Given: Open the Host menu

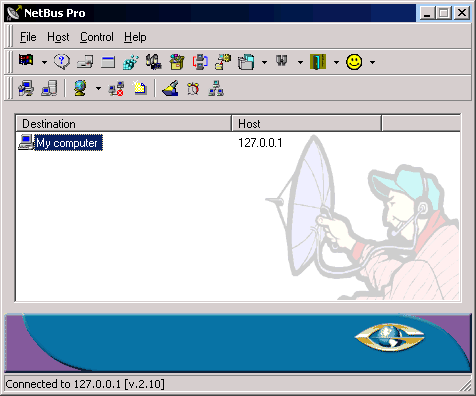Looking at the screenshot, I should (x=58, y=37).
